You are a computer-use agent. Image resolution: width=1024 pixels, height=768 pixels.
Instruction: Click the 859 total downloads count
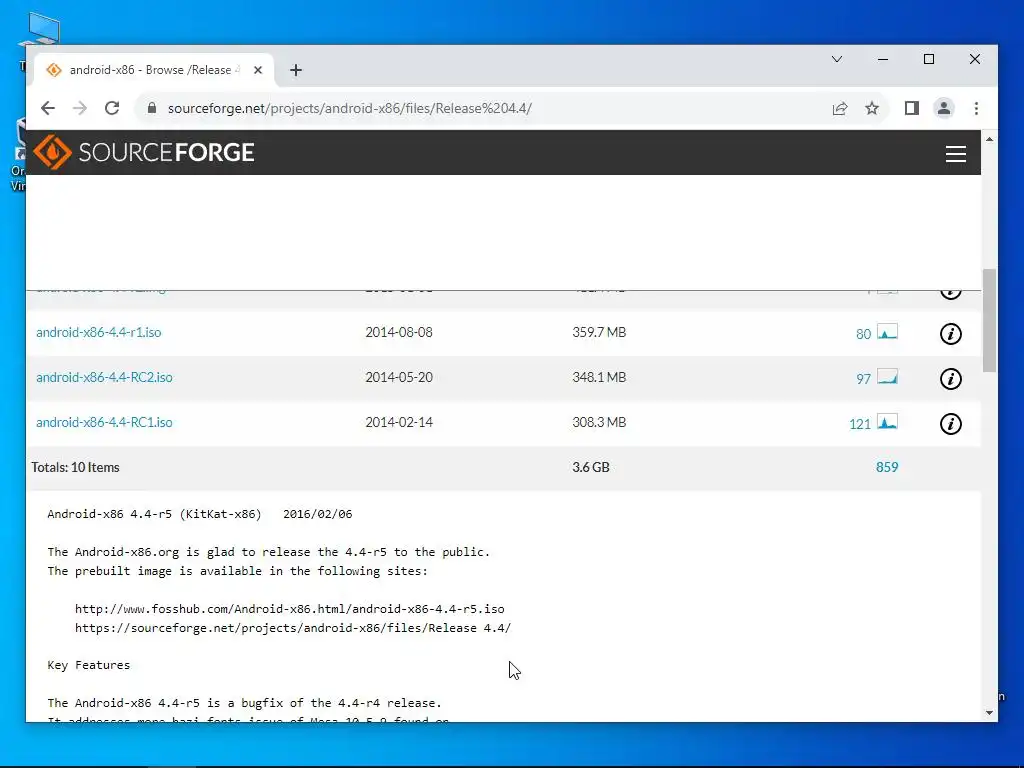[x=887, y=467]
